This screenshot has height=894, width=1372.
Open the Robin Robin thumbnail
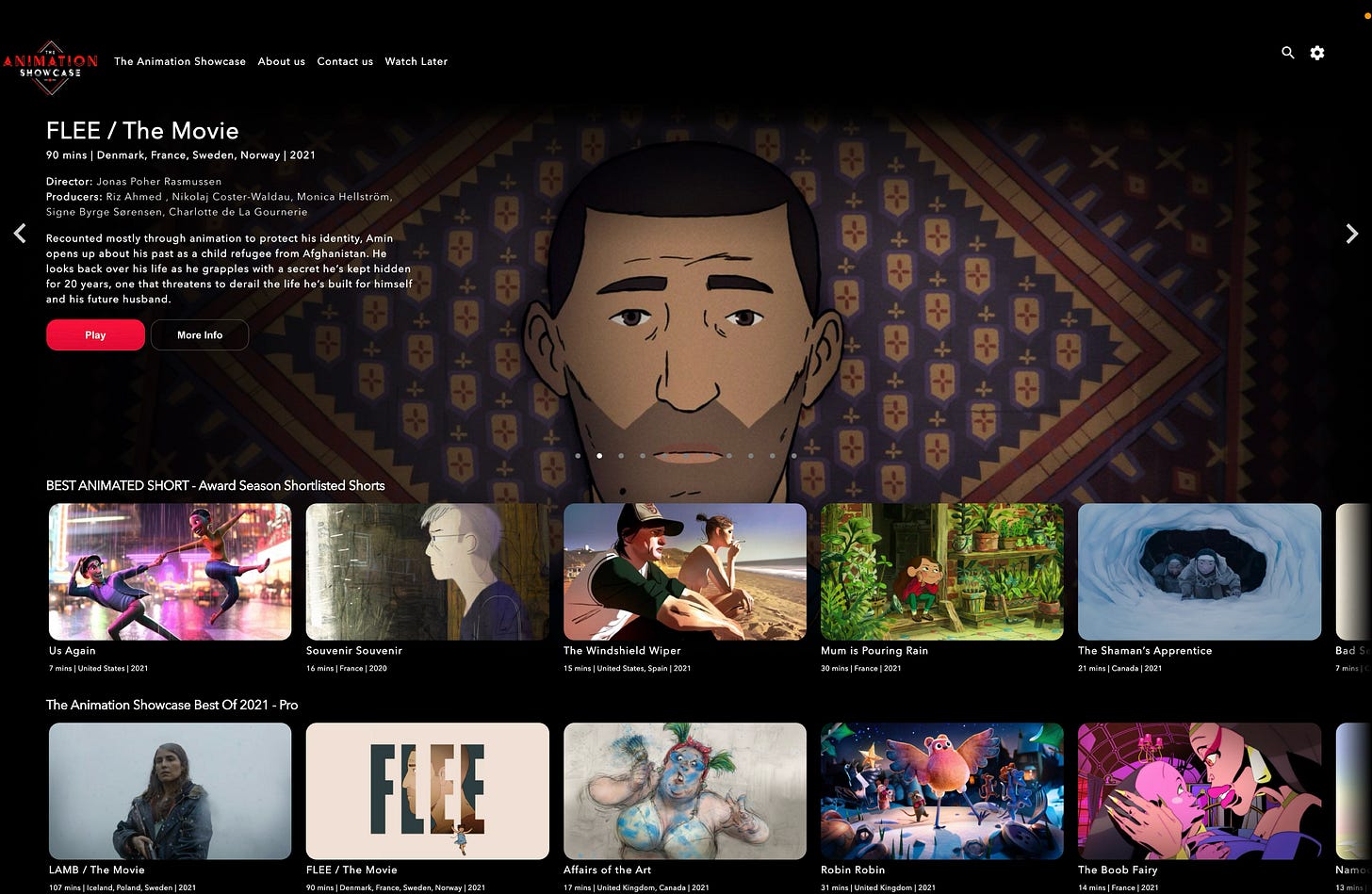tap(942, 791)
